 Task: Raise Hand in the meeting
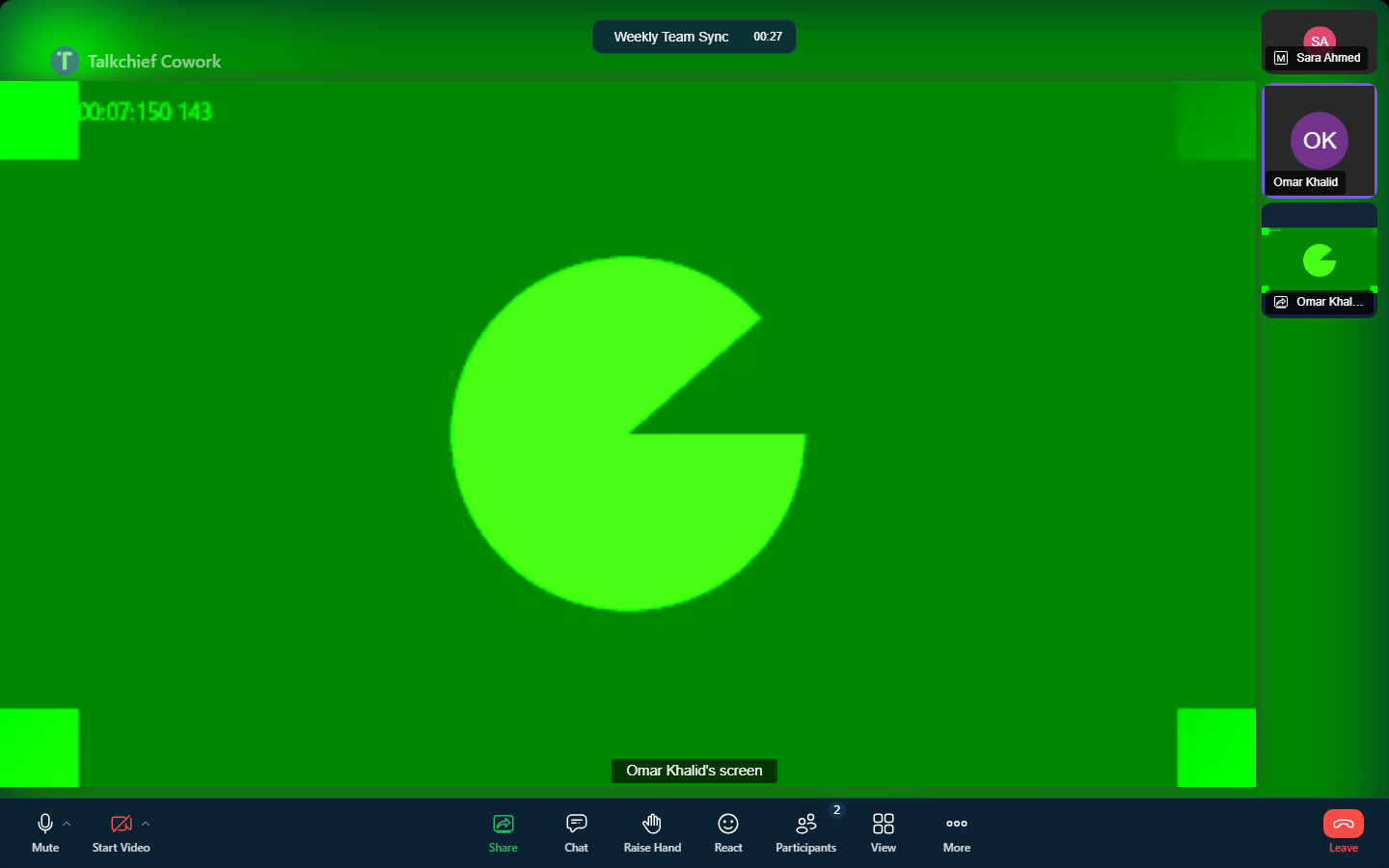[x=652, y=833]
